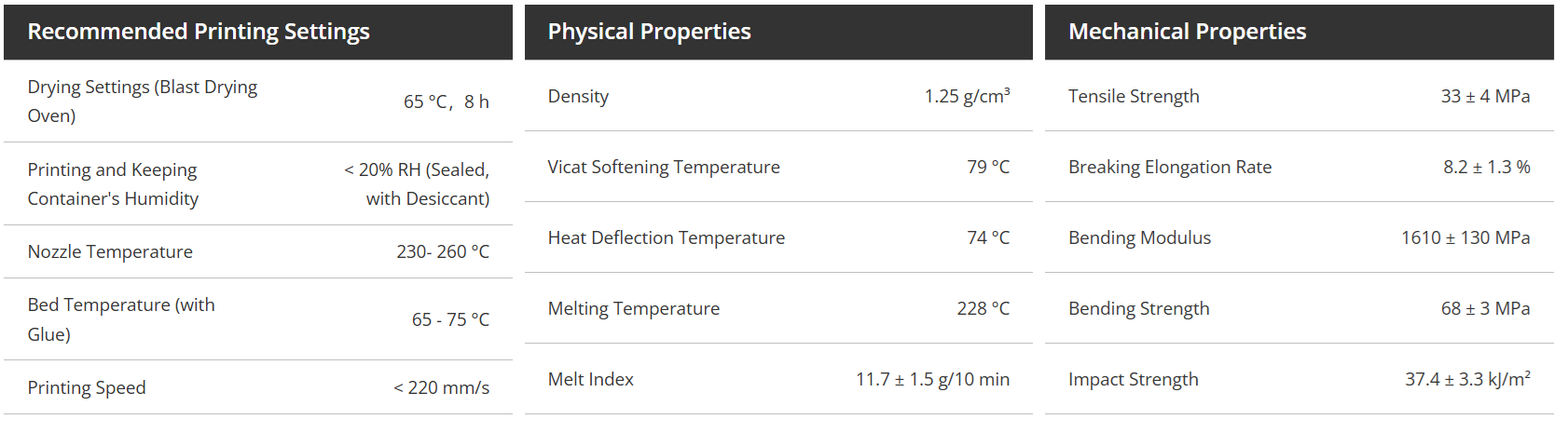Click the Nozzle Temperature label
1568x433 pixels.
point(110,252)
